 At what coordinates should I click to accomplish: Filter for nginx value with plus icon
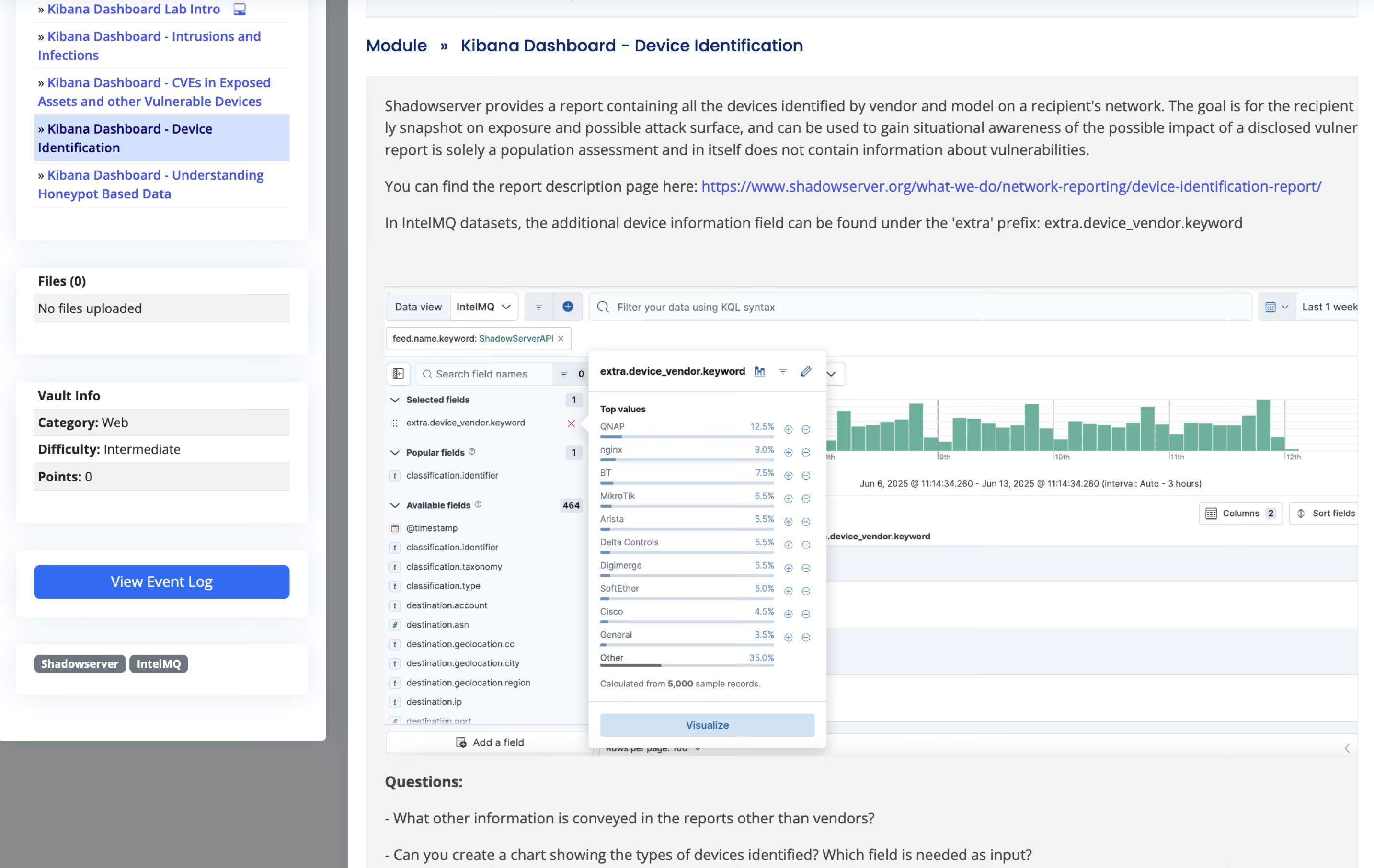coord(788,453)
